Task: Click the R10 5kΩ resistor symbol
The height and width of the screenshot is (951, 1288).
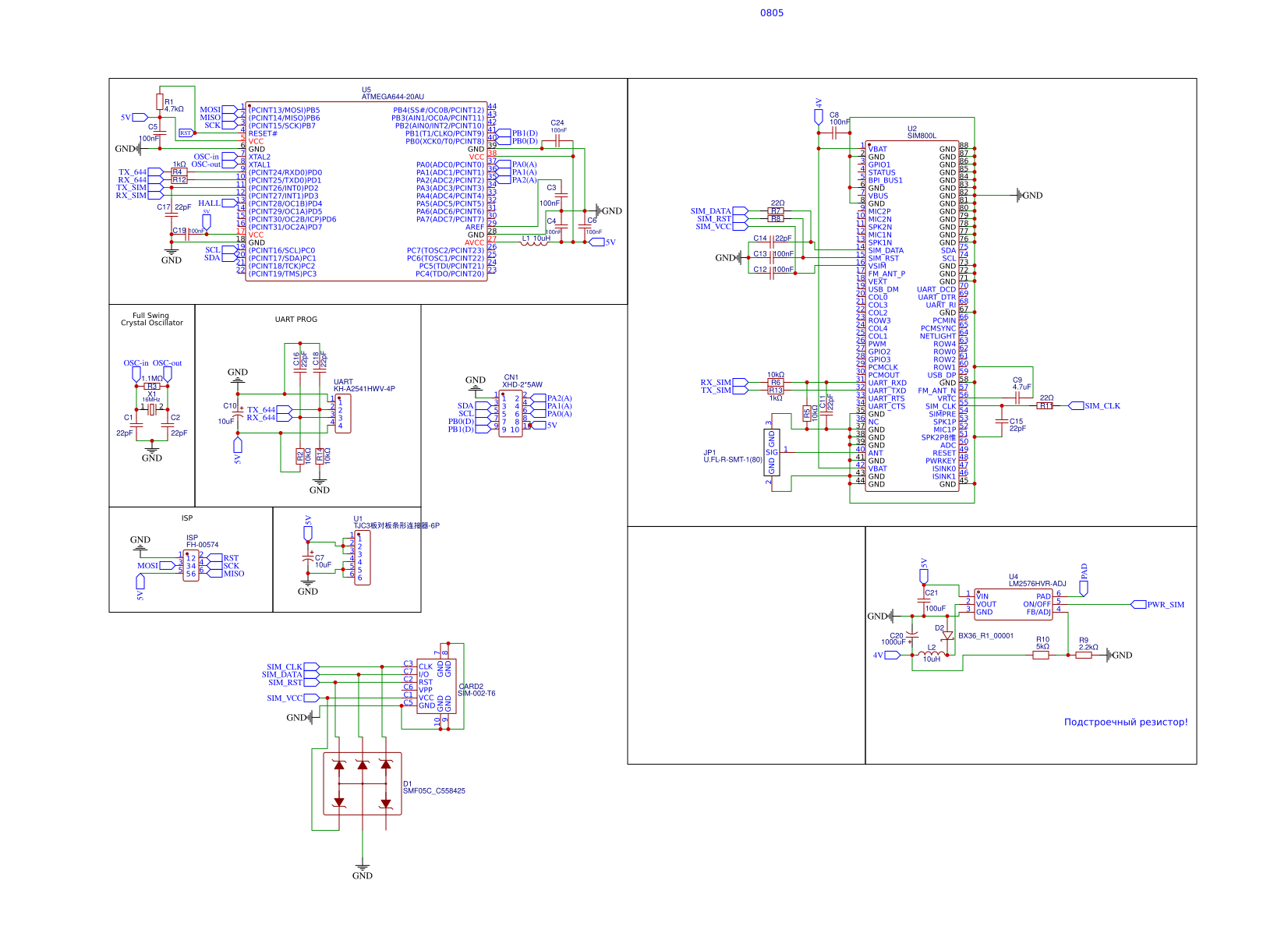Action: 1041,655
